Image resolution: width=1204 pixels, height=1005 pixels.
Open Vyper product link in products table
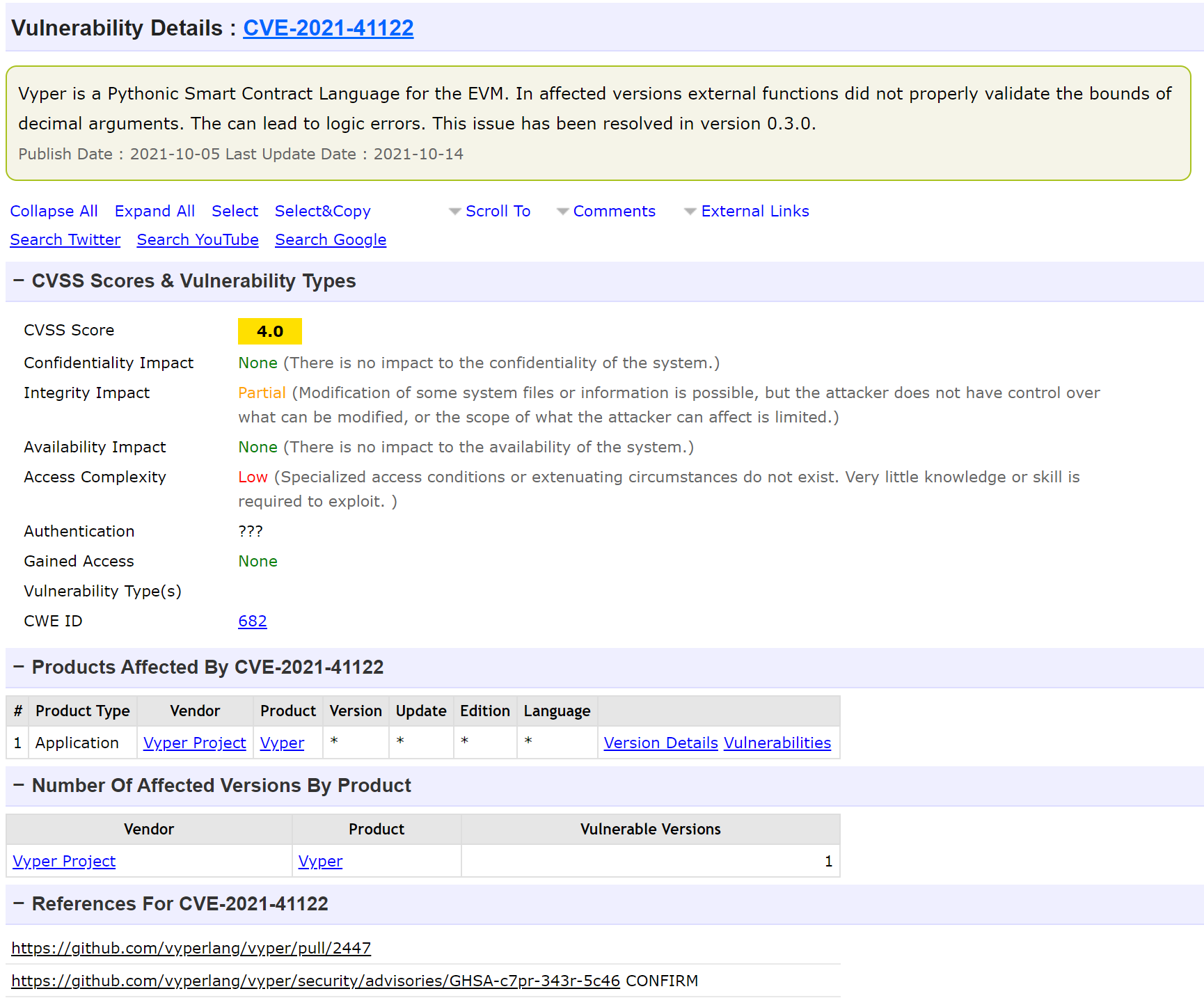point(282,743)
